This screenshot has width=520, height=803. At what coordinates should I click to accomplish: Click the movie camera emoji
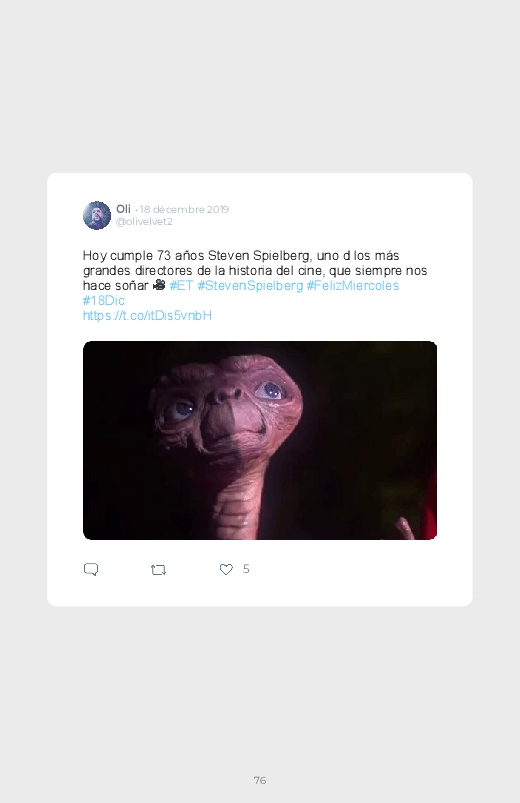coord(159,285)
